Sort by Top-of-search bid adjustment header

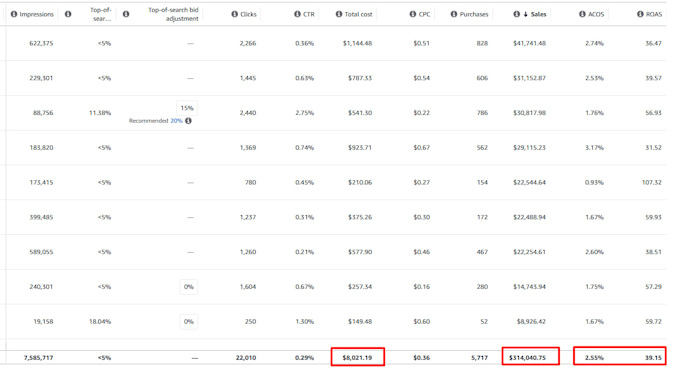point(173,14)
